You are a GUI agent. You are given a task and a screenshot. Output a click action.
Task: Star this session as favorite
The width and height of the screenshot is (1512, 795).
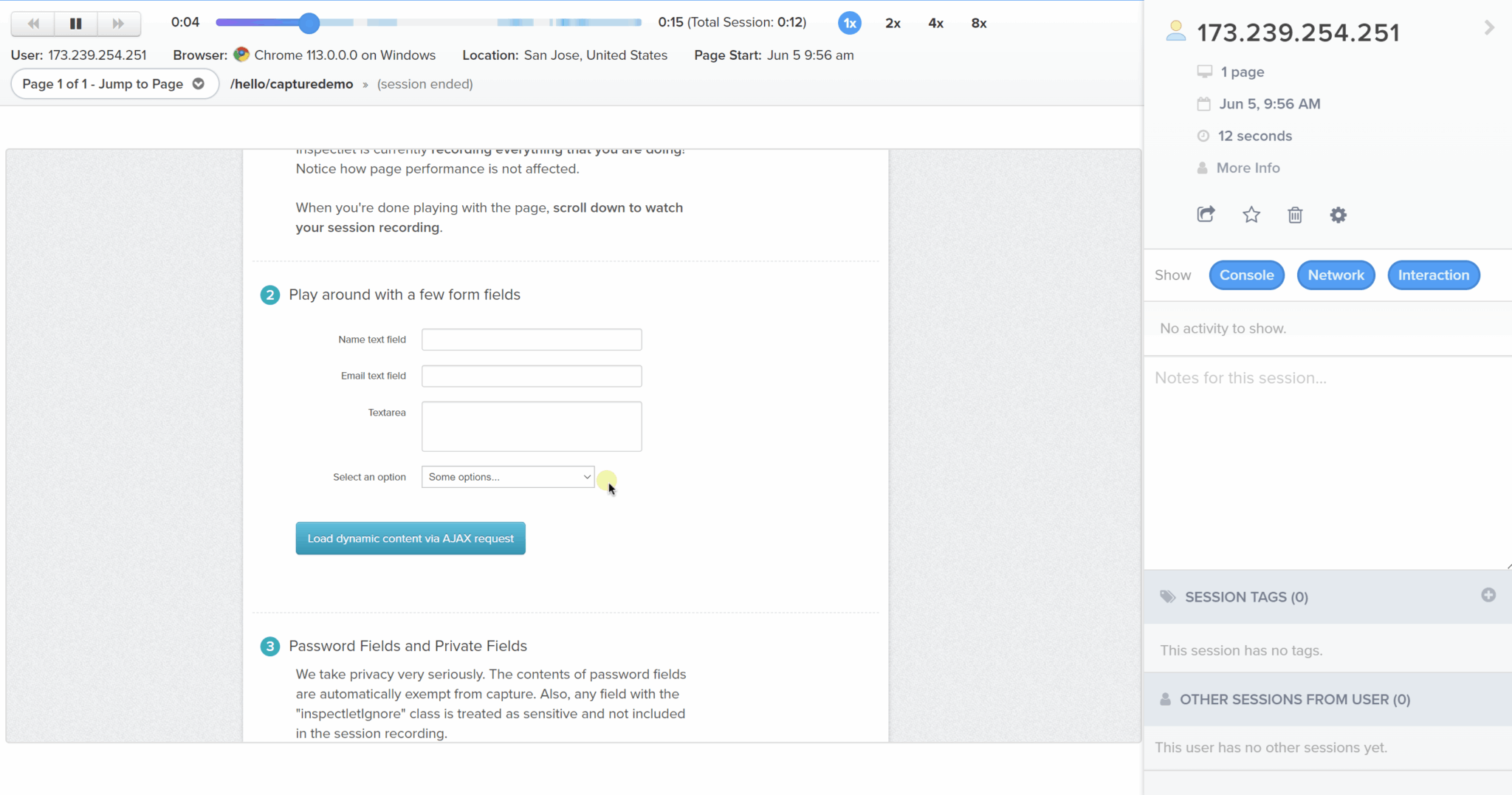click(1251, 215)
